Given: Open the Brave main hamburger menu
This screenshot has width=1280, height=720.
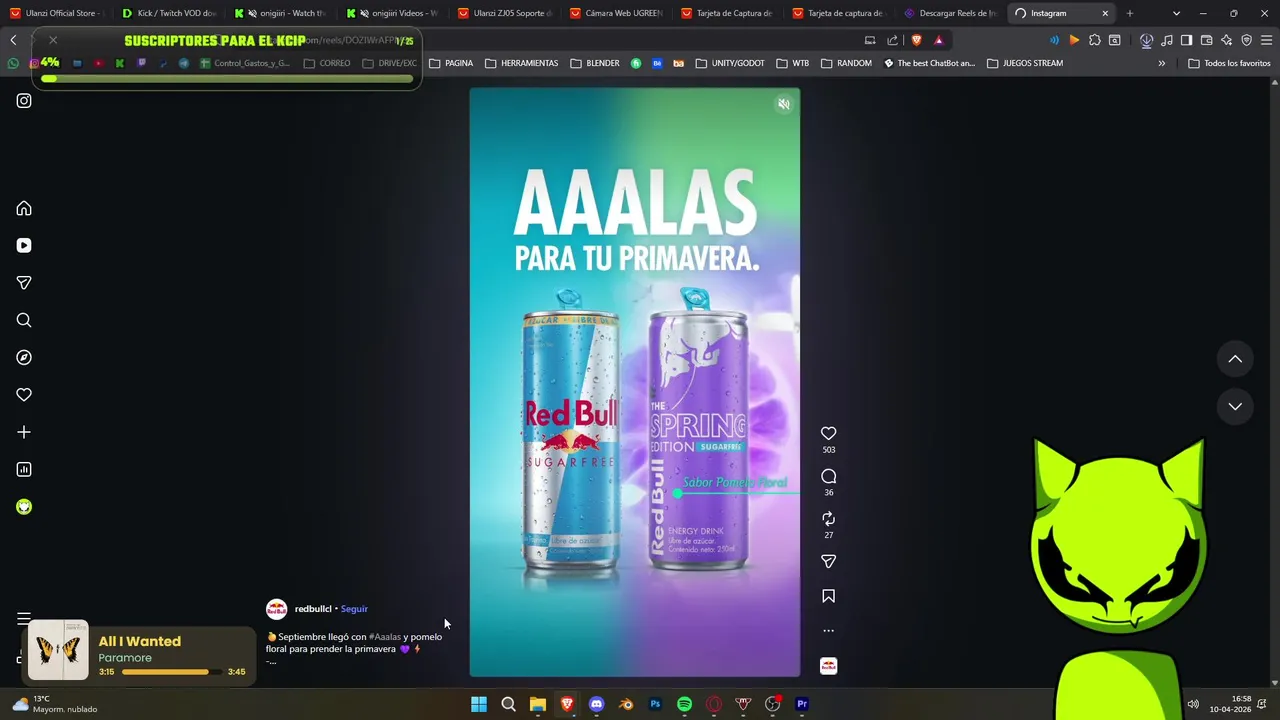Looking at the screenshot, I should point(1267,40).
